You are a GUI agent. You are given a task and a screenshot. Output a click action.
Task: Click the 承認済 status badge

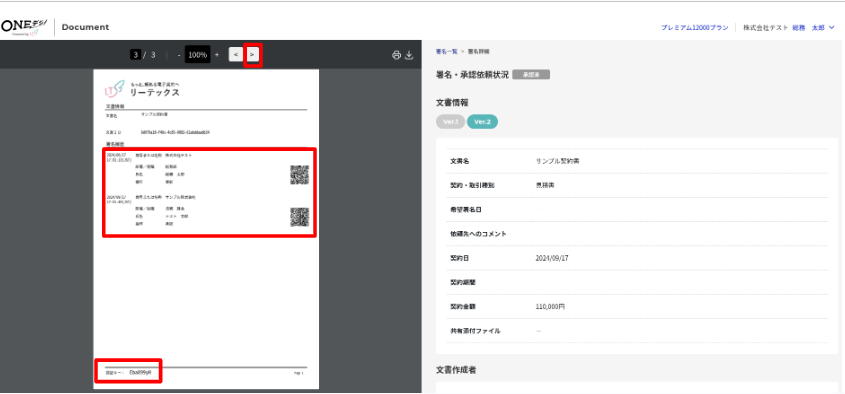click(531, 75)
